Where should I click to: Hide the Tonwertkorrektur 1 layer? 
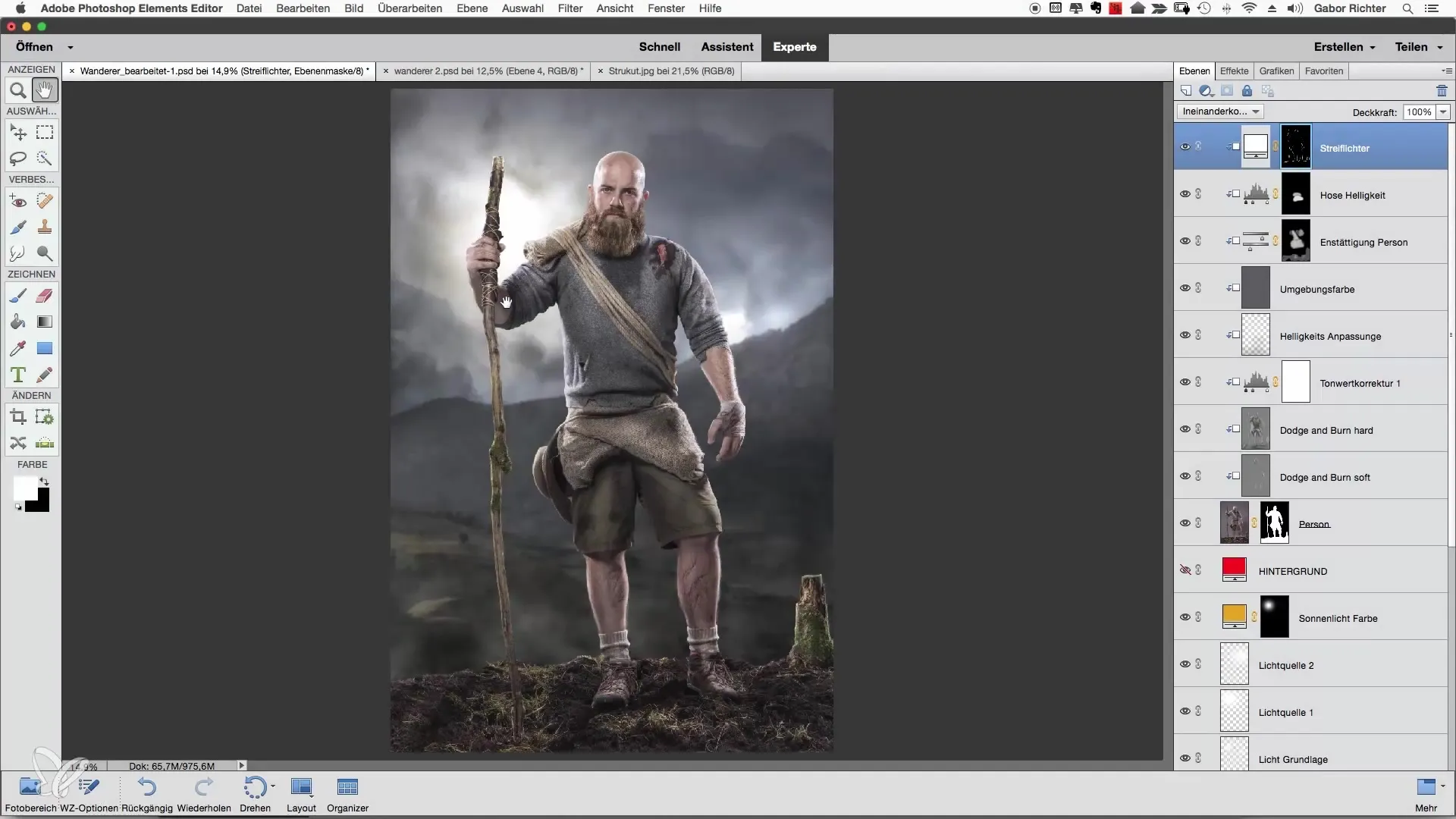pos(1185,381)
